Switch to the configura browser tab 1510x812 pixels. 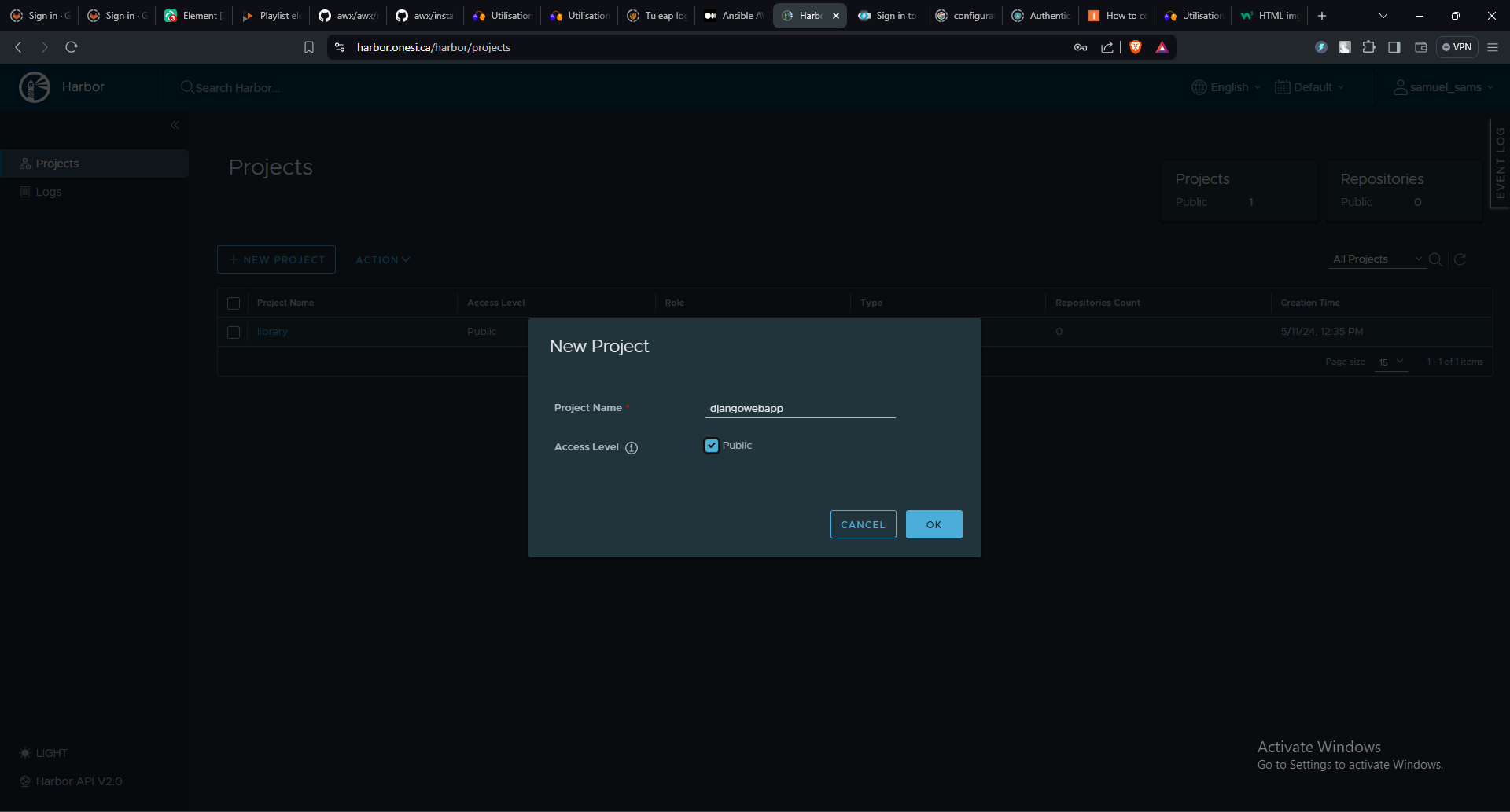pos(965,16)
